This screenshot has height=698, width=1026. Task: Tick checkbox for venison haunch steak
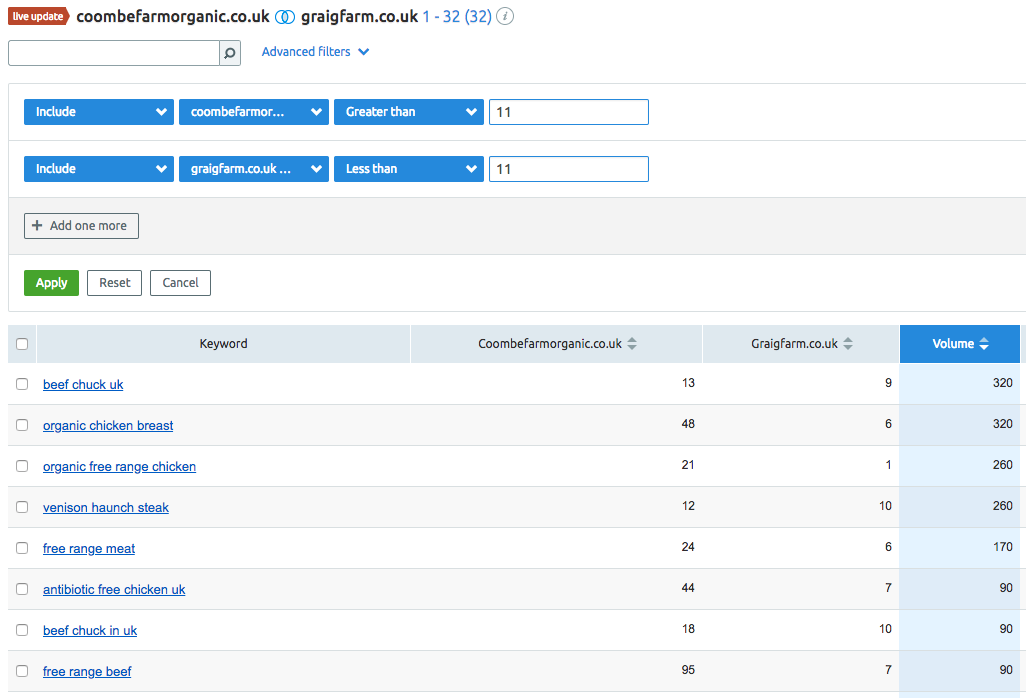pos(22,507)
